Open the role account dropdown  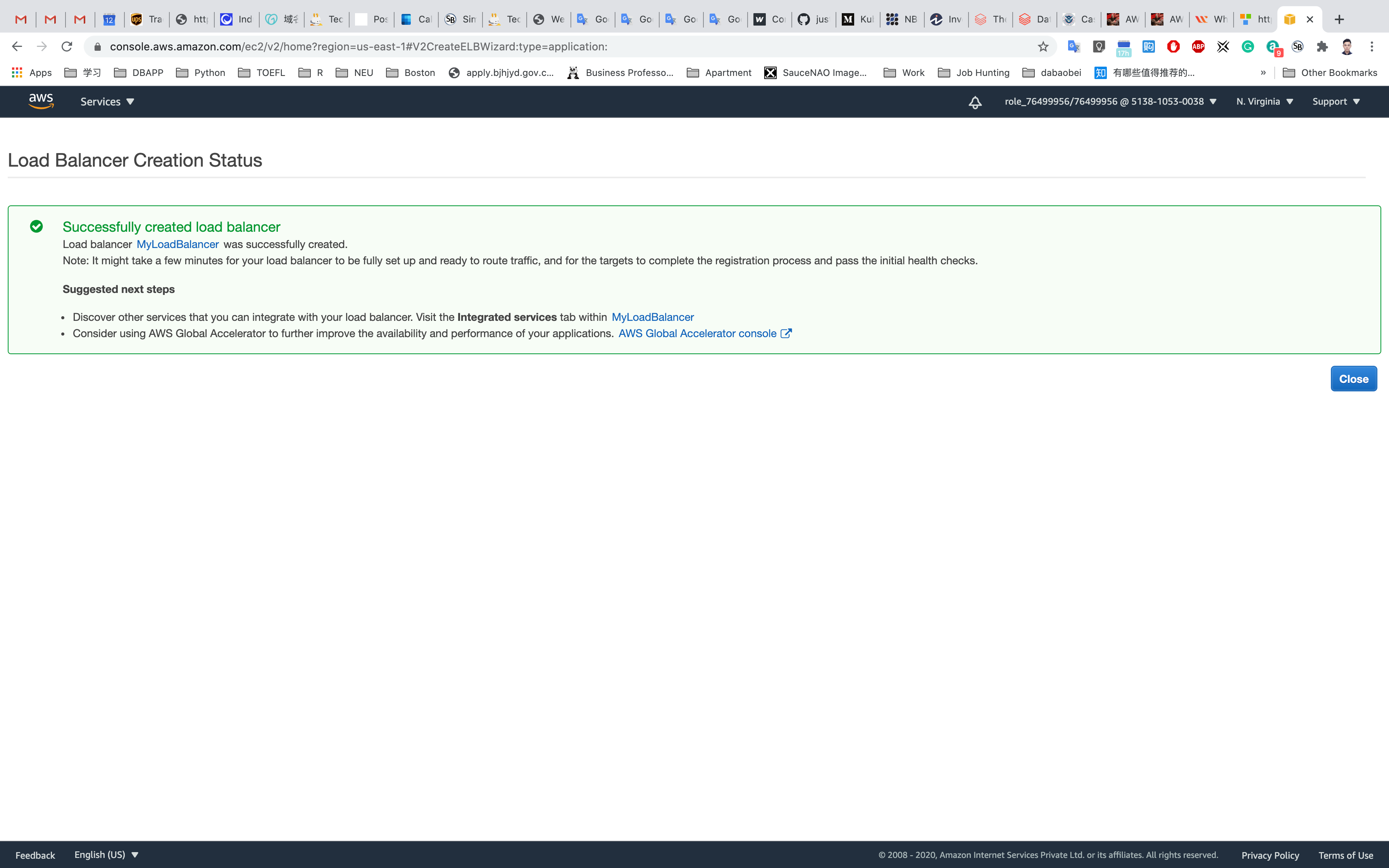coord(1110,102)
